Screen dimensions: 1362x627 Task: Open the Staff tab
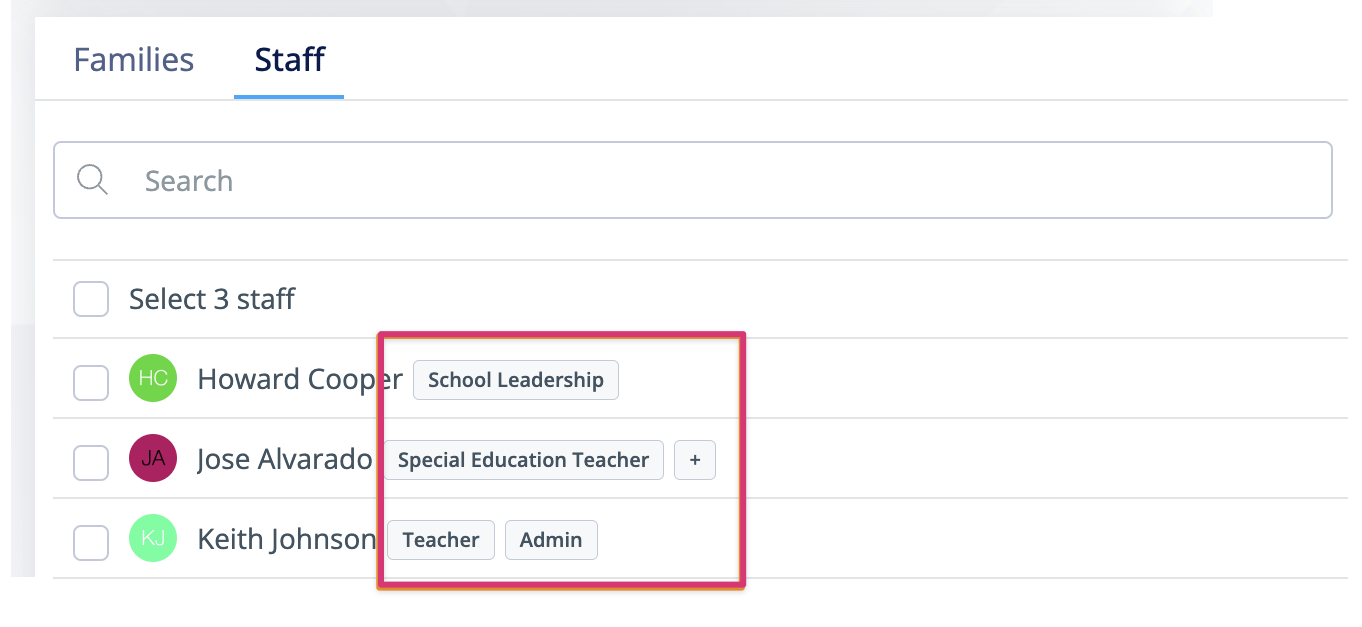289,60
